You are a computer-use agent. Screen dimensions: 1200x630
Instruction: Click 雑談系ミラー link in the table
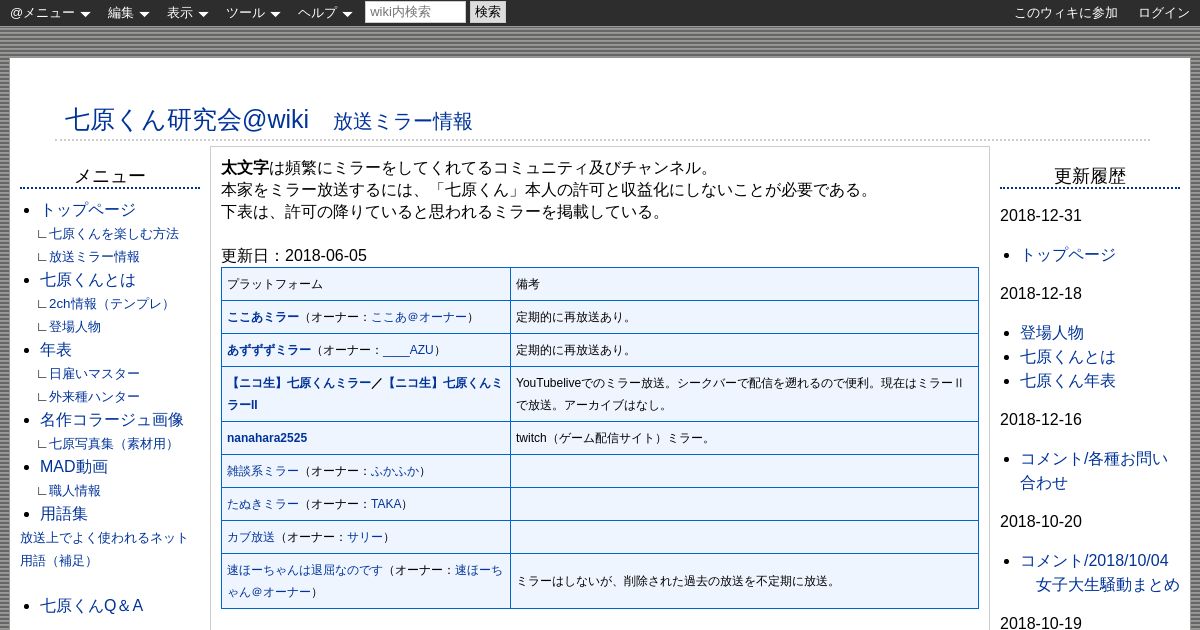click(263, 471)
